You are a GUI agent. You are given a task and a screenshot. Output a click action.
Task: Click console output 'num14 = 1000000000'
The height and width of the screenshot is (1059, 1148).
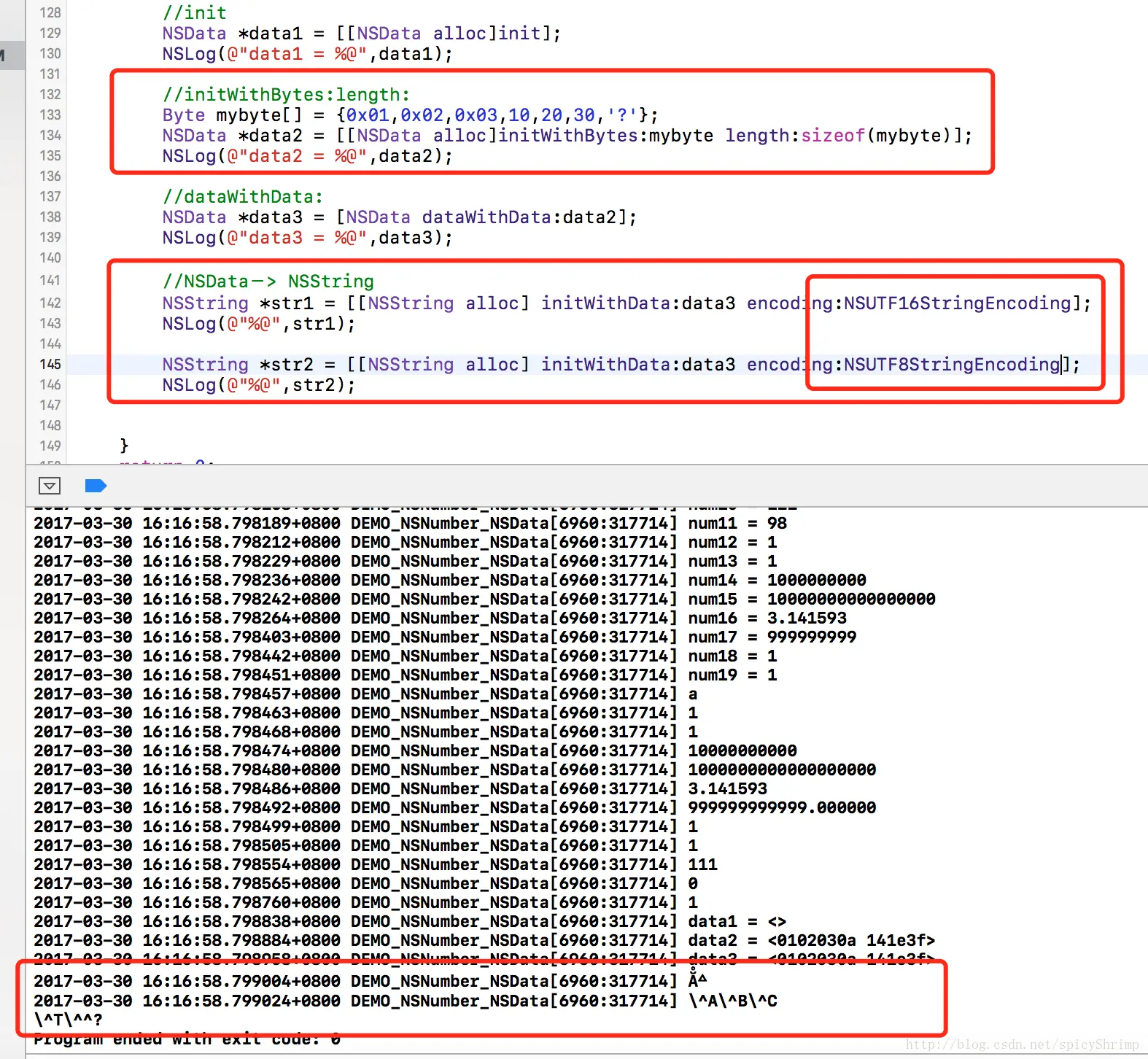tap(777, 580)
